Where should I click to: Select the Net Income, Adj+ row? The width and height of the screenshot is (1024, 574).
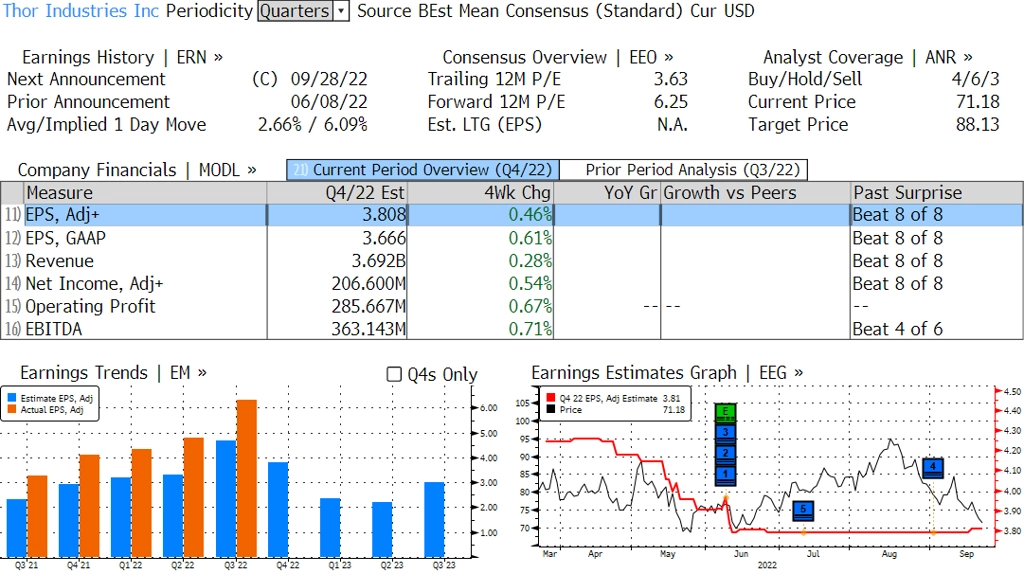(511, 283)
